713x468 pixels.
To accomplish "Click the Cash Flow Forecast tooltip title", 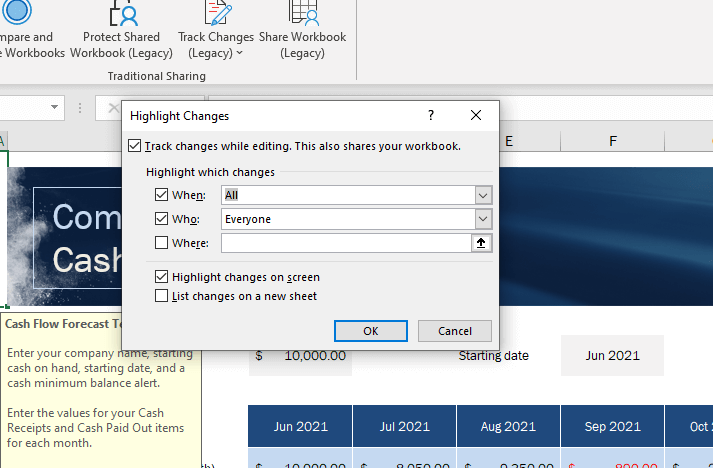I will coord(63,324).
